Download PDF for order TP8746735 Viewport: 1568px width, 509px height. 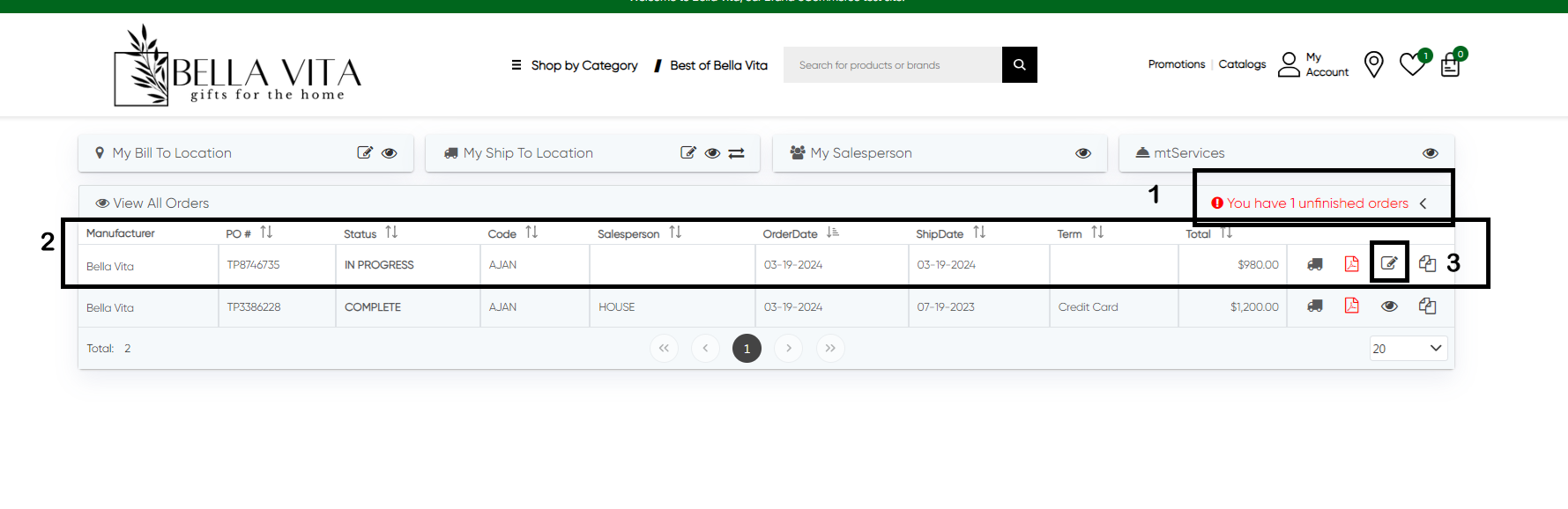[x=1351, y=263]
